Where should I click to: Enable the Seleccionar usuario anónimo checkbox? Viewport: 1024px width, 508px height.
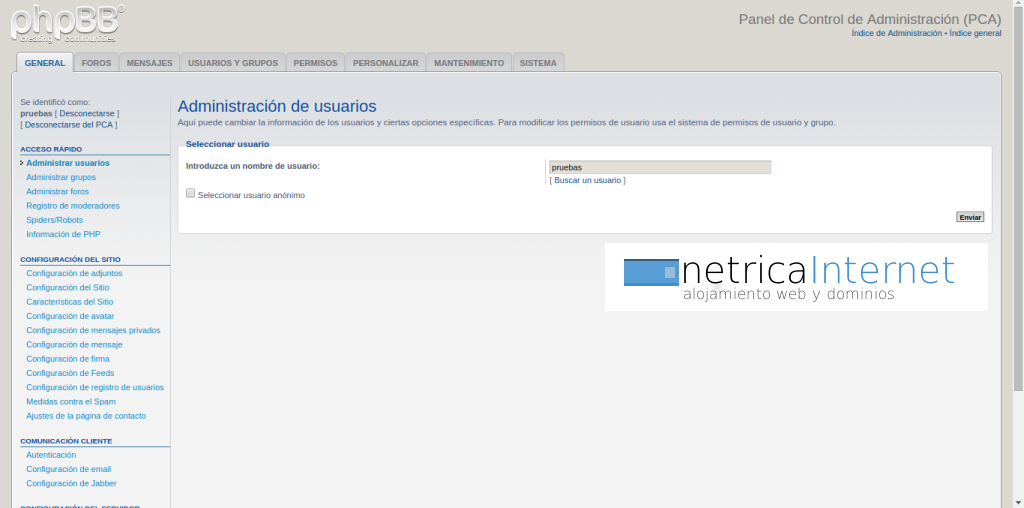[191, 194]
